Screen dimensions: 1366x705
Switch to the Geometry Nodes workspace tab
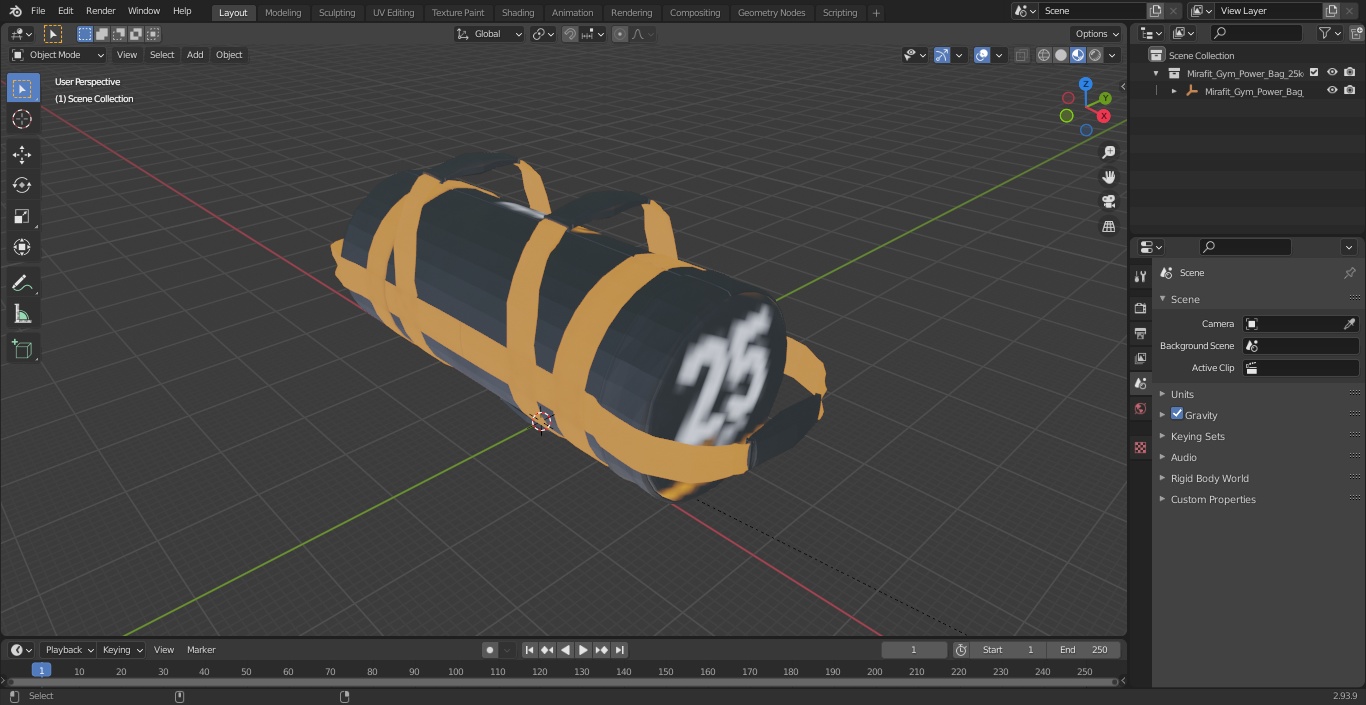tap(771, 12)
